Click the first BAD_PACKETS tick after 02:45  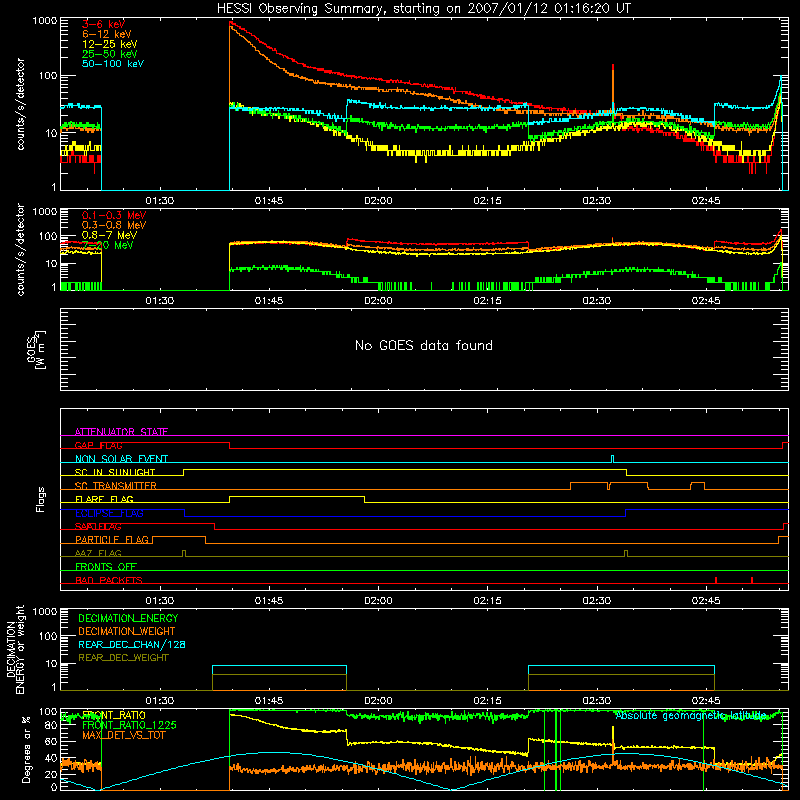click(x=716, y=581)
